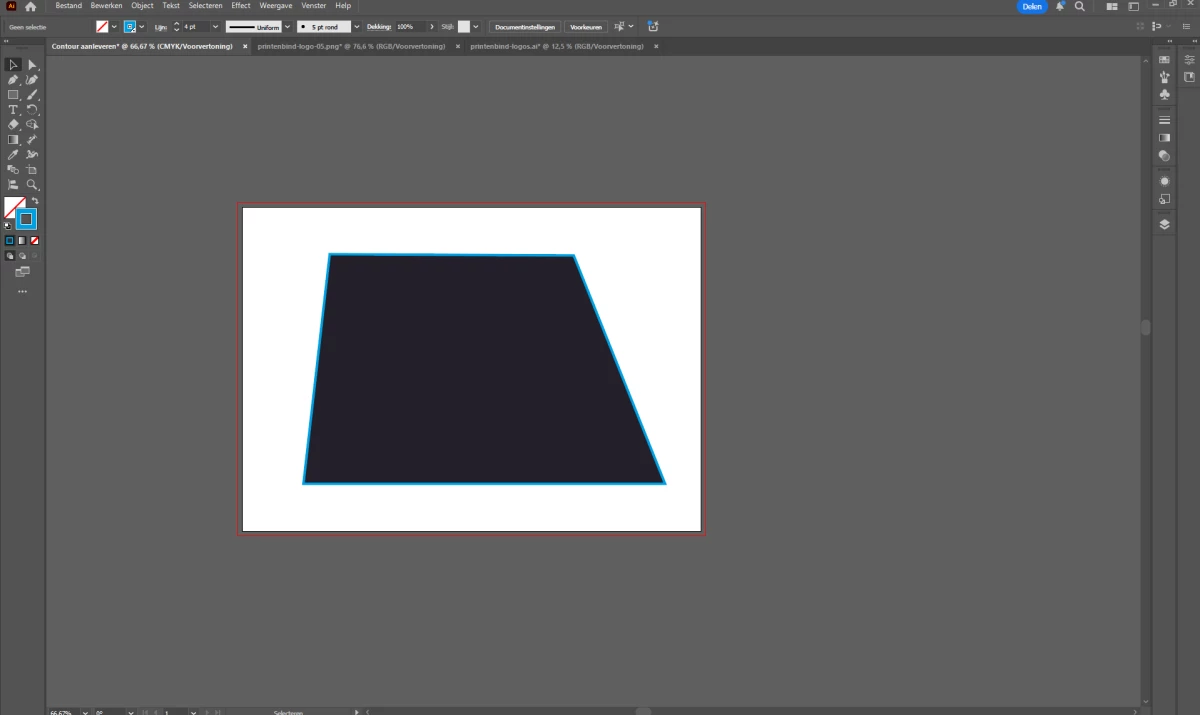Select the Eyedropper tool
Image resolution: width=1200 pixels, height=715 pixels.
(x=13, y=155)
